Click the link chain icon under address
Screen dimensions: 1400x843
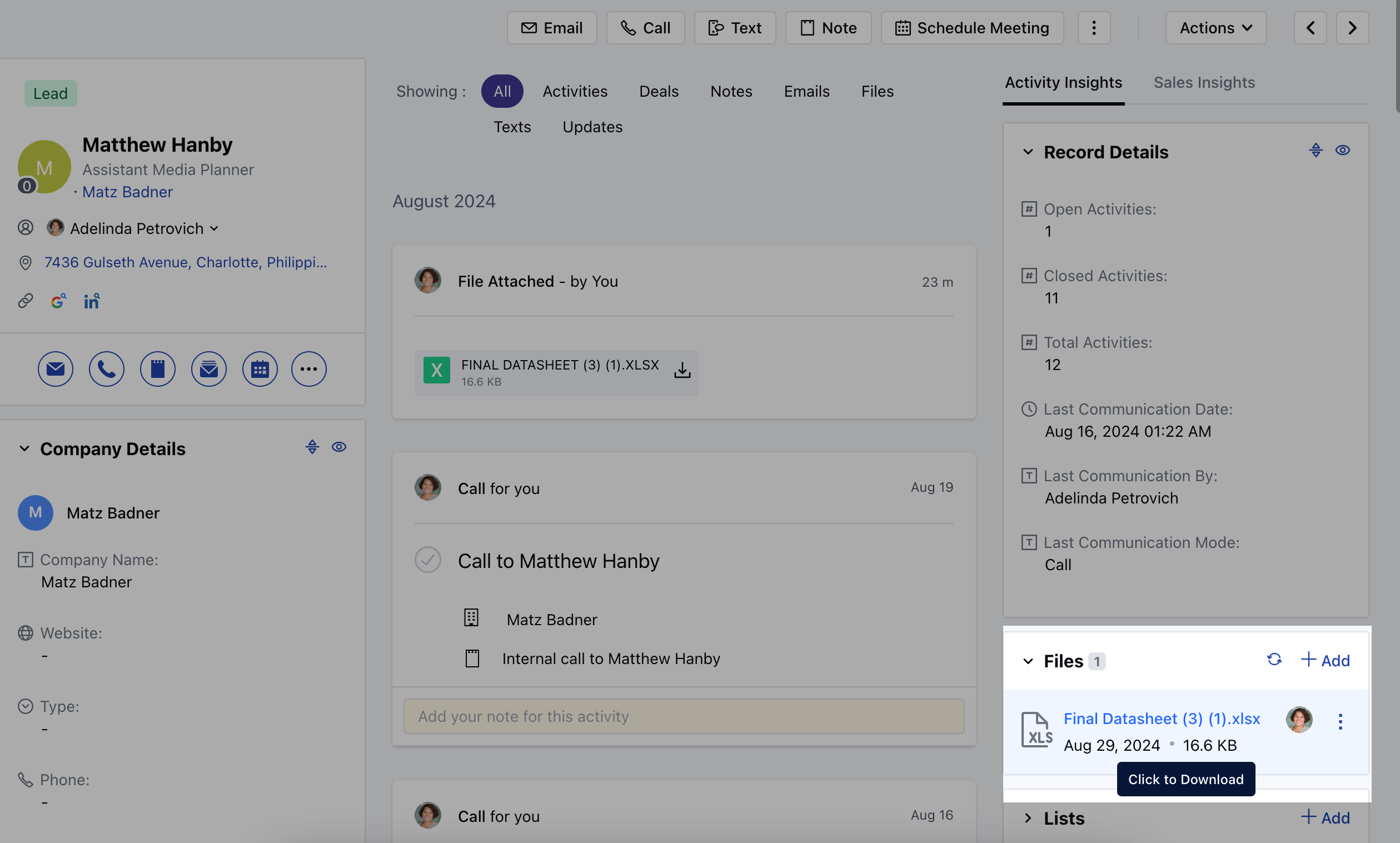click(x=26, y=301)
